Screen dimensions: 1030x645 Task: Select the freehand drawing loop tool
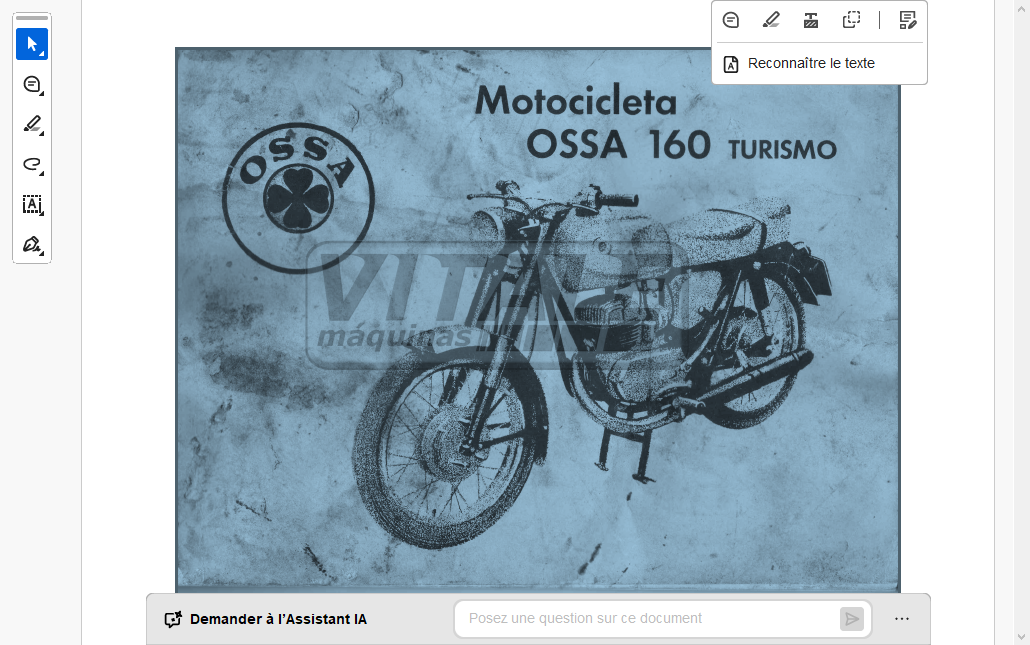[x=32, y=165]
